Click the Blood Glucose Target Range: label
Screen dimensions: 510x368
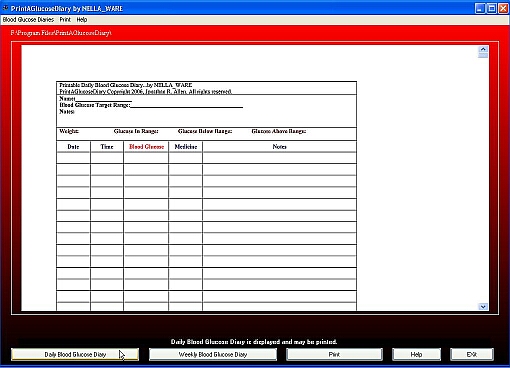coord(94,105)
